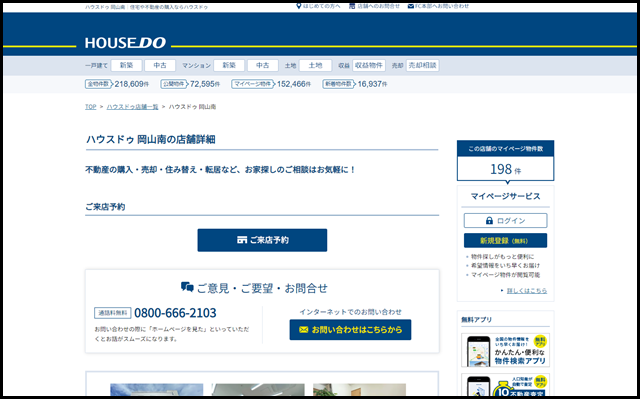Click the 72,595件 public count
Screen dimensions: 640x399
point(205,84)
